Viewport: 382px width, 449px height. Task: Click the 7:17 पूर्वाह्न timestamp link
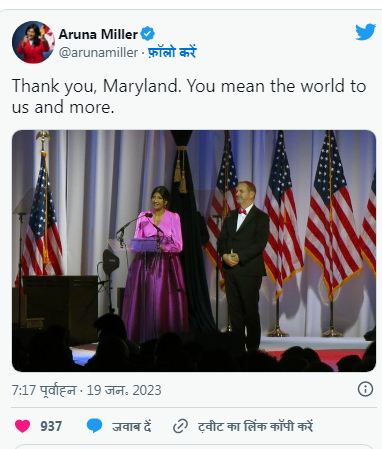(x=44, y=390)
